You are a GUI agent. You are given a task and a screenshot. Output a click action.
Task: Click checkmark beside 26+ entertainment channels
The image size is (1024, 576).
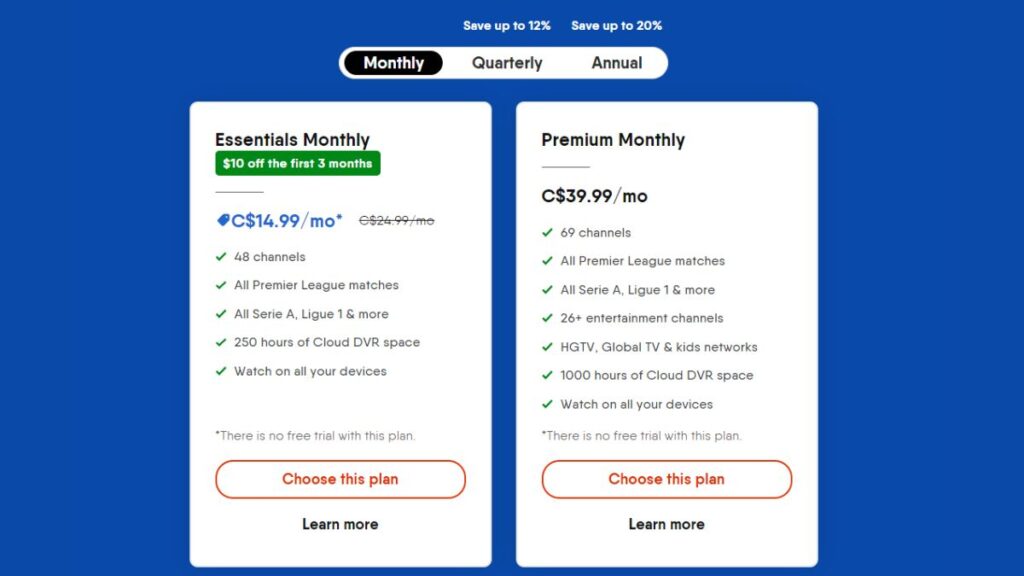tap(547, 318)
